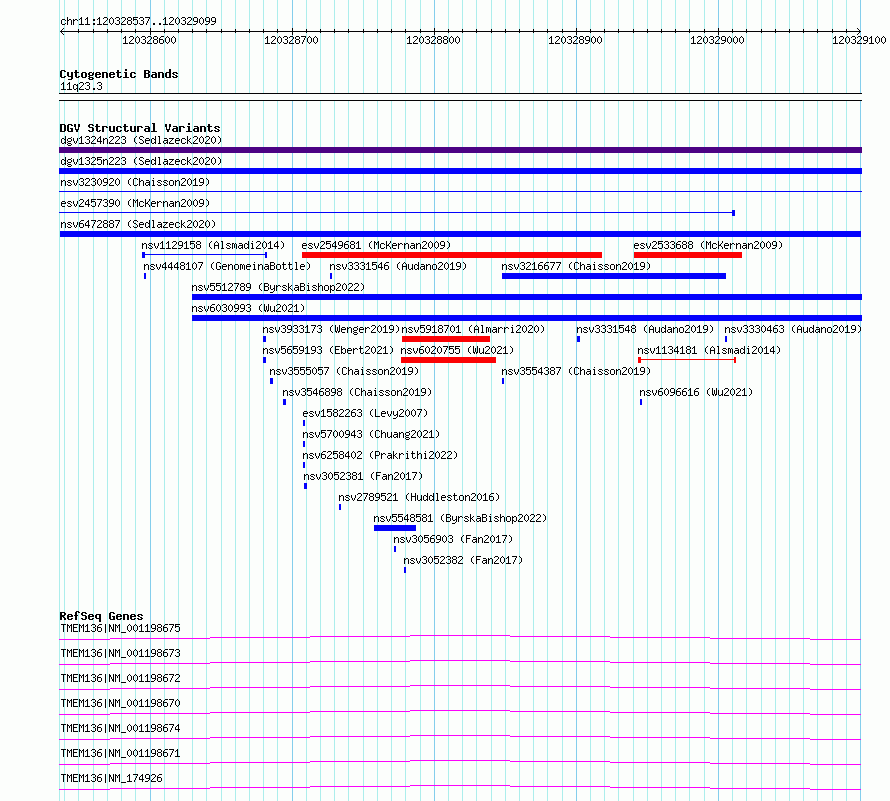Click ruler position 120328800
Image resolution: width=890 pixels, height=801 pixels.
point(433,40)
